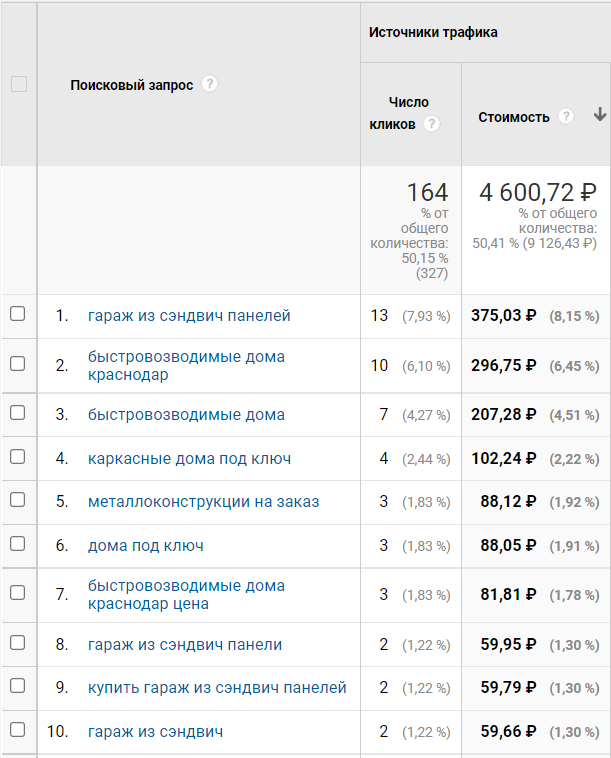Tick checkbox for row 10 гараж из сэндвич
Screen dimensions: 611x758
point(18,729)
